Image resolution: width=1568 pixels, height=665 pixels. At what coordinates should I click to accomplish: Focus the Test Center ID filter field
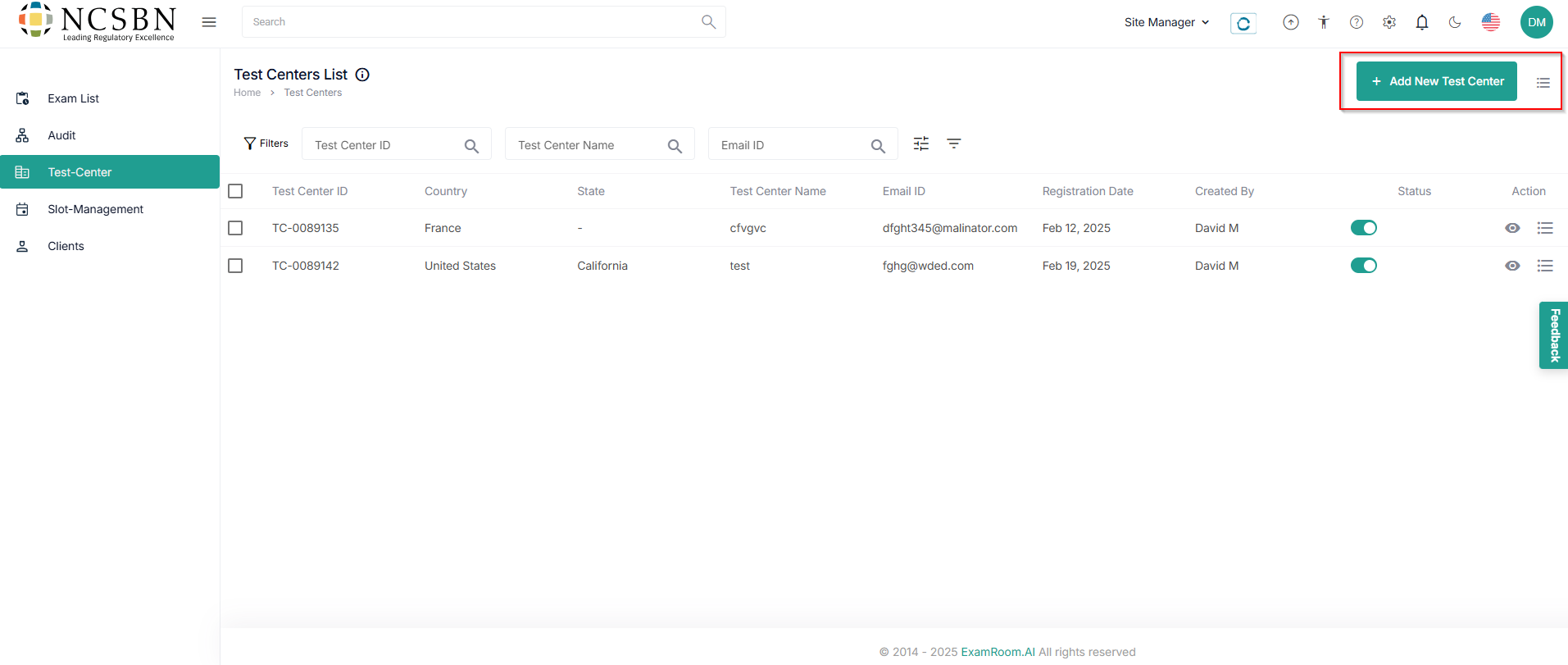(x=397, y=143)
